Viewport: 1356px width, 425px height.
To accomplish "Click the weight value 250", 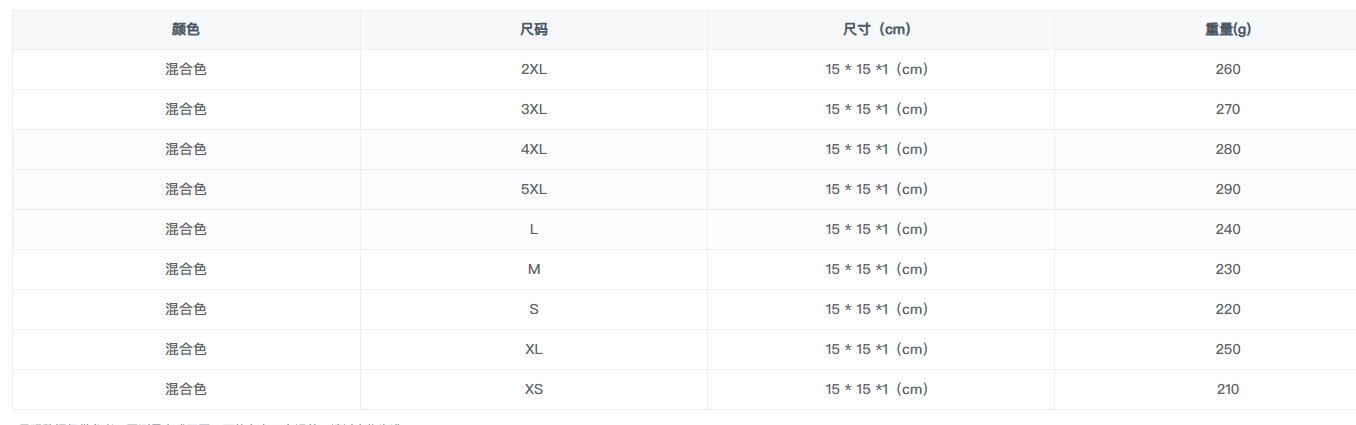I will pos(1228,350).
